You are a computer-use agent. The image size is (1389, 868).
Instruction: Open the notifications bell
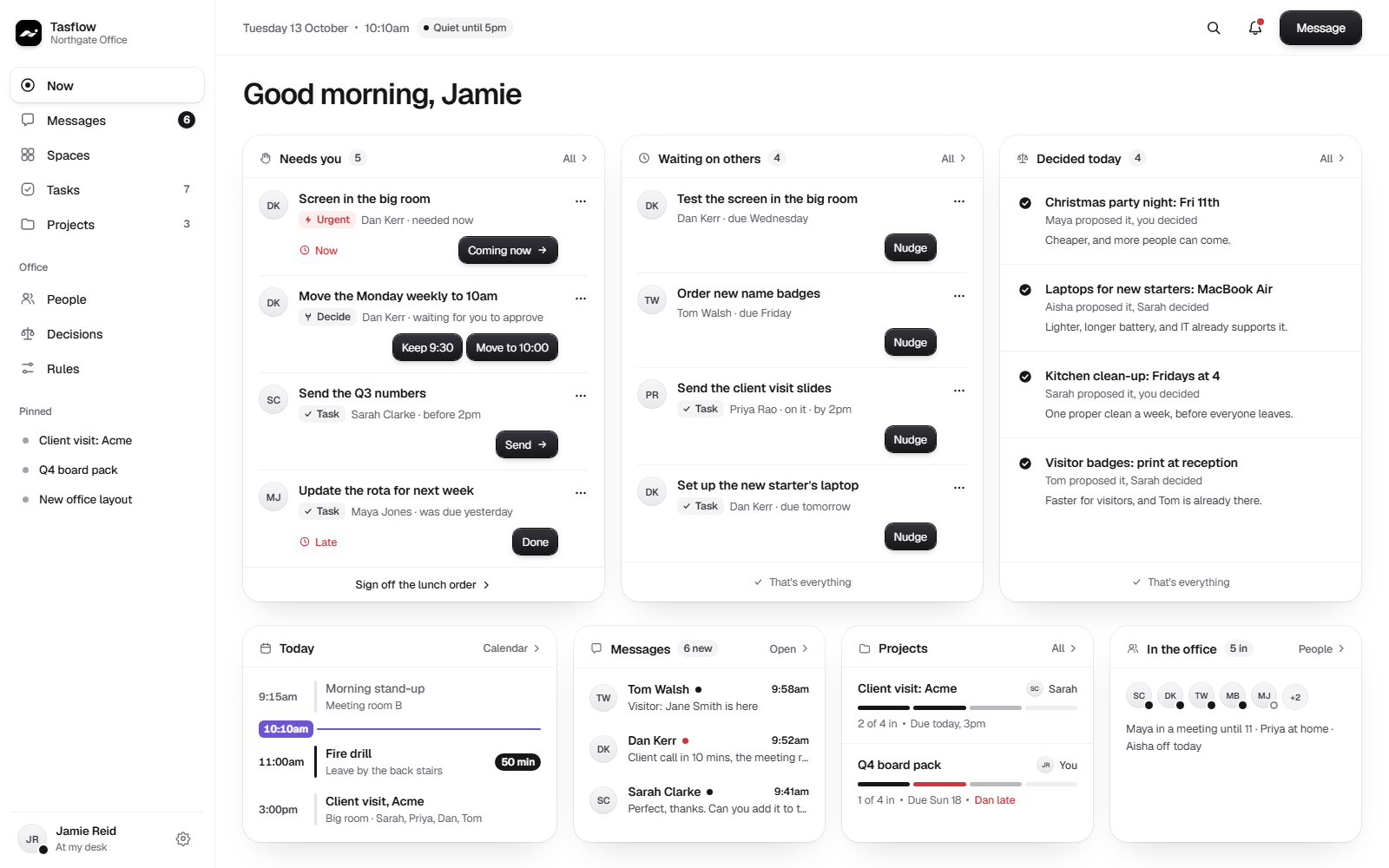1255,28
